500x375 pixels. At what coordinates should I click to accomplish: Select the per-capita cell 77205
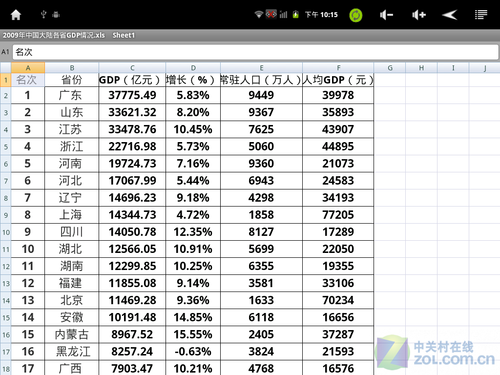(x=338, y=215)
